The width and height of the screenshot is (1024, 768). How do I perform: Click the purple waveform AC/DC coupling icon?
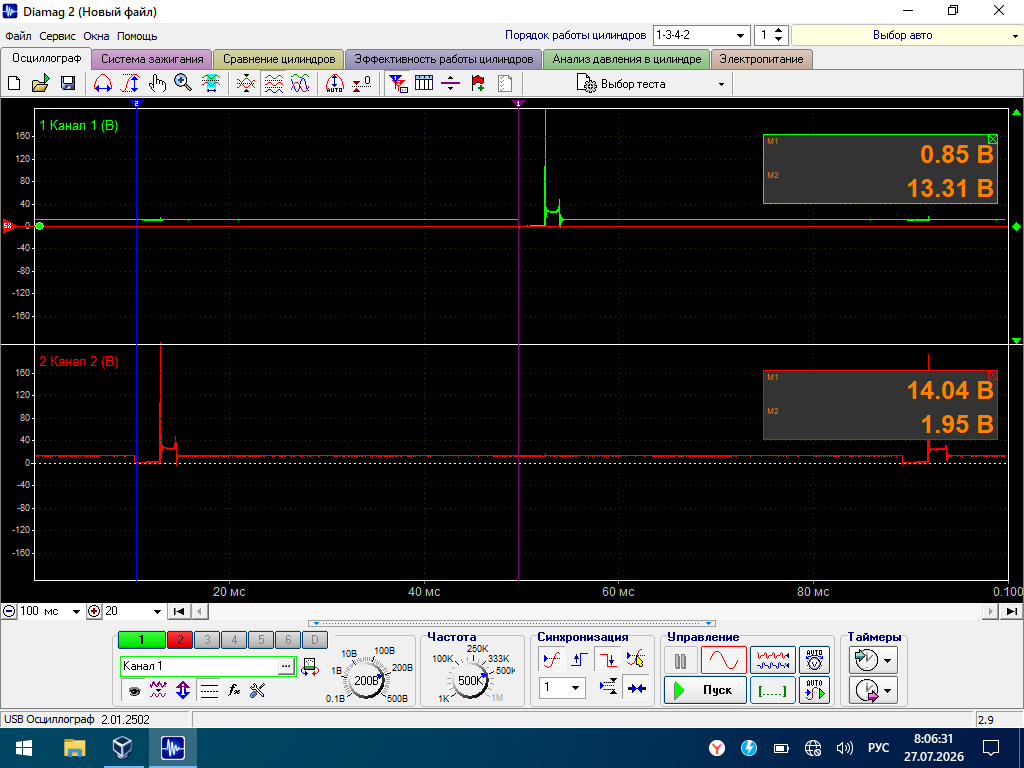(158, 690)
